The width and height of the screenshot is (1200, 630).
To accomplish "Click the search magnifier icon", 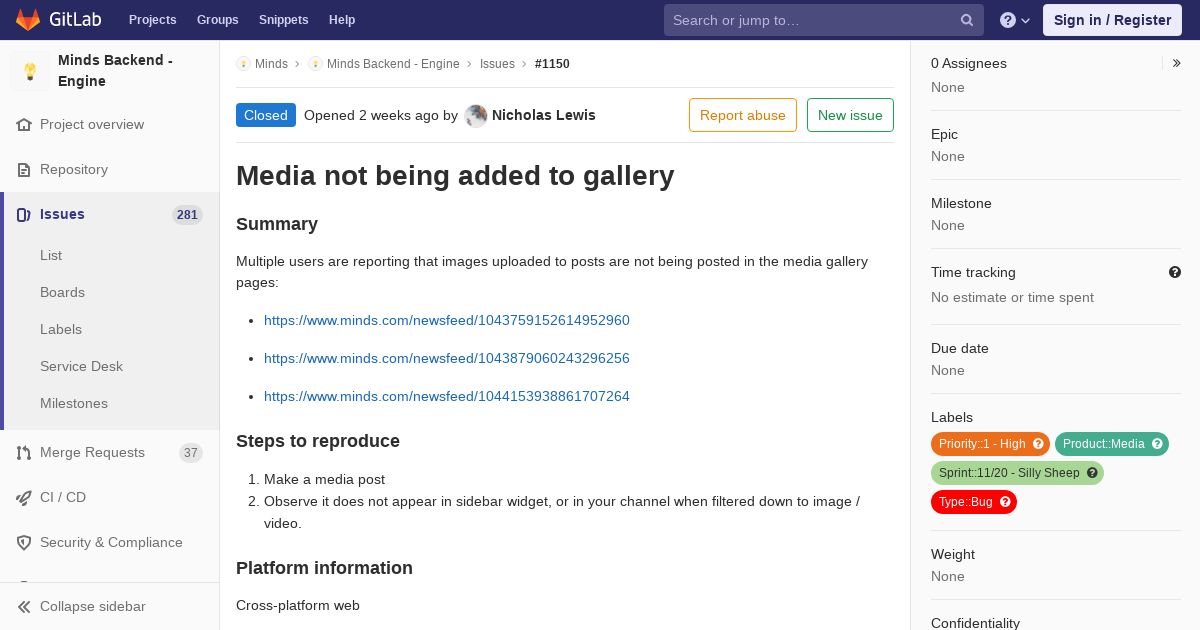I will [x=967, y=20].
